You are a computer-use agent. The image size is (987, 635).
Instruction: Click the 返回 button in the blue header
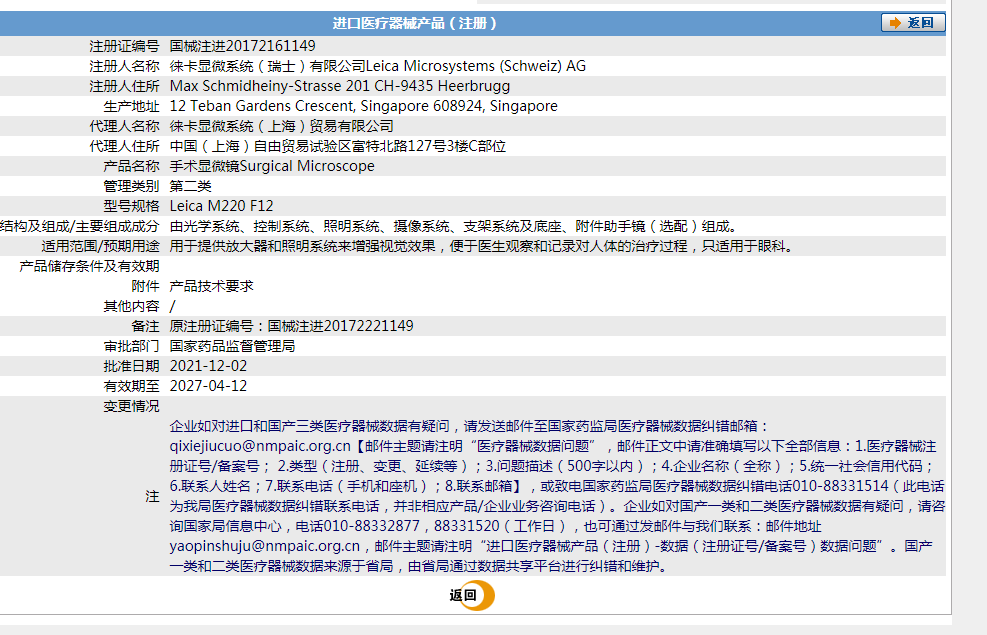(913, 23)
